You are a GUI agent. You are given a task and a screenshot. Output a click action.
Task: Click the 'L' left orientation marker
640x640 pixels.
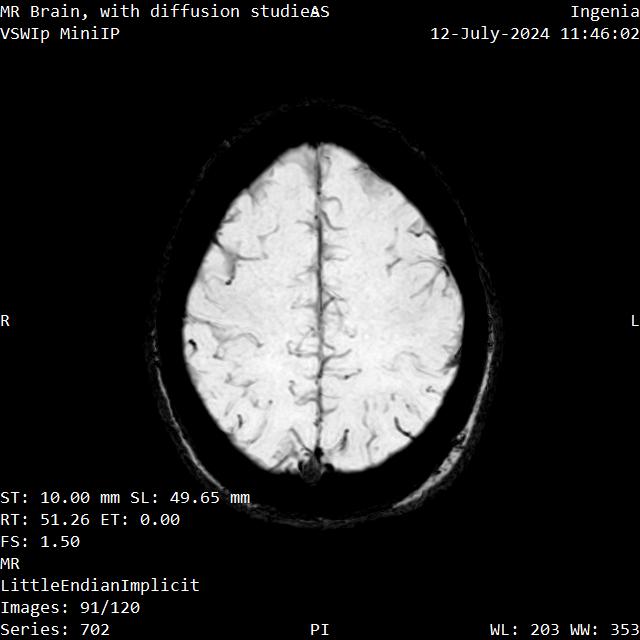(x=635, y=321)
